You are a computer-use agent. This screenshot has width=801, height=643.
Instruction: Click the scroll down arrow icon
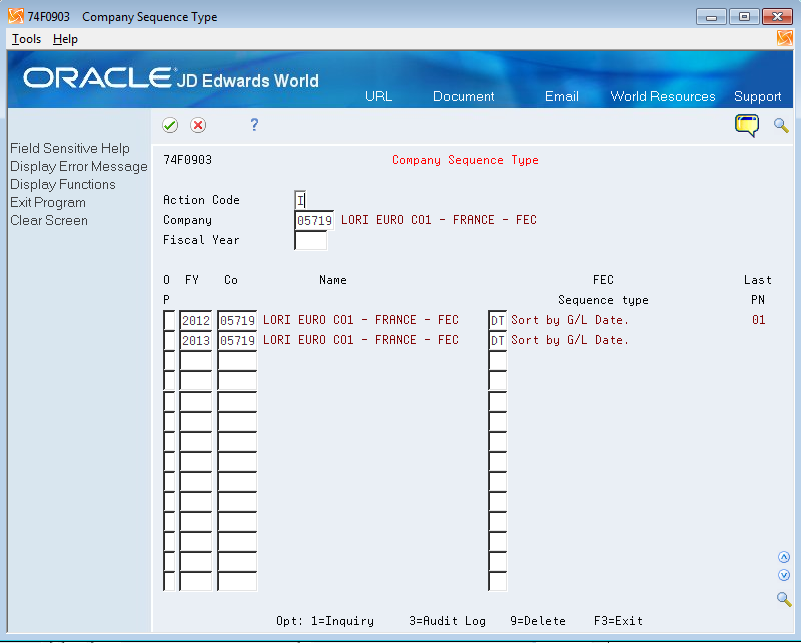coord(784,575)
